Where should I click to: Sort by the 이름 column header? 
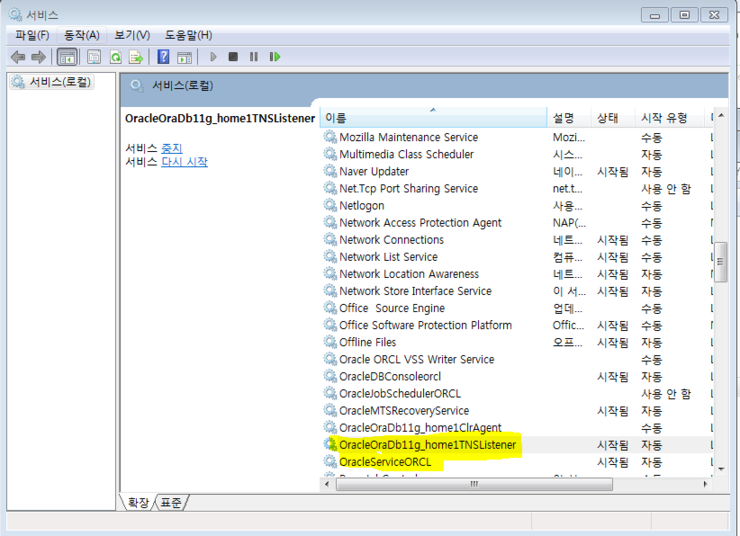coord(433,118)
